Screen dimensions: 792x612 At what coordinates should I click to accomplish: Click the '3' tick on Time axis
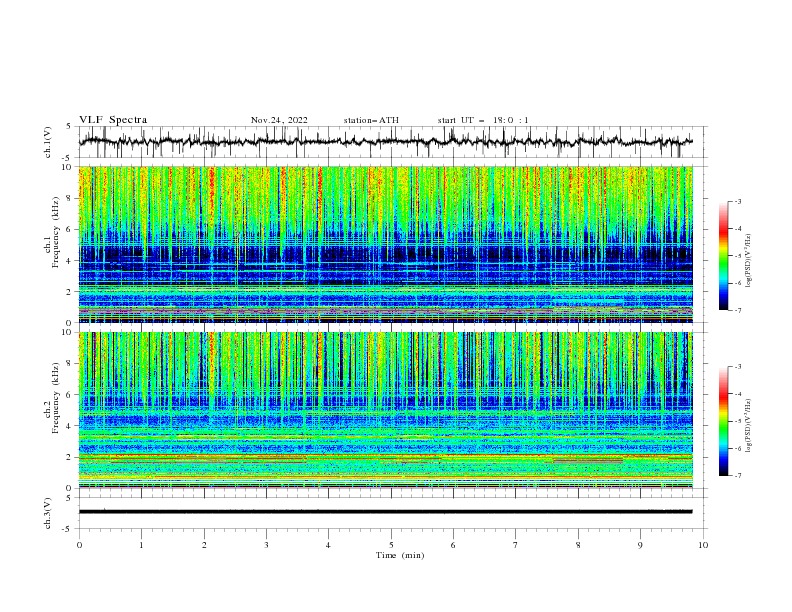266,545
